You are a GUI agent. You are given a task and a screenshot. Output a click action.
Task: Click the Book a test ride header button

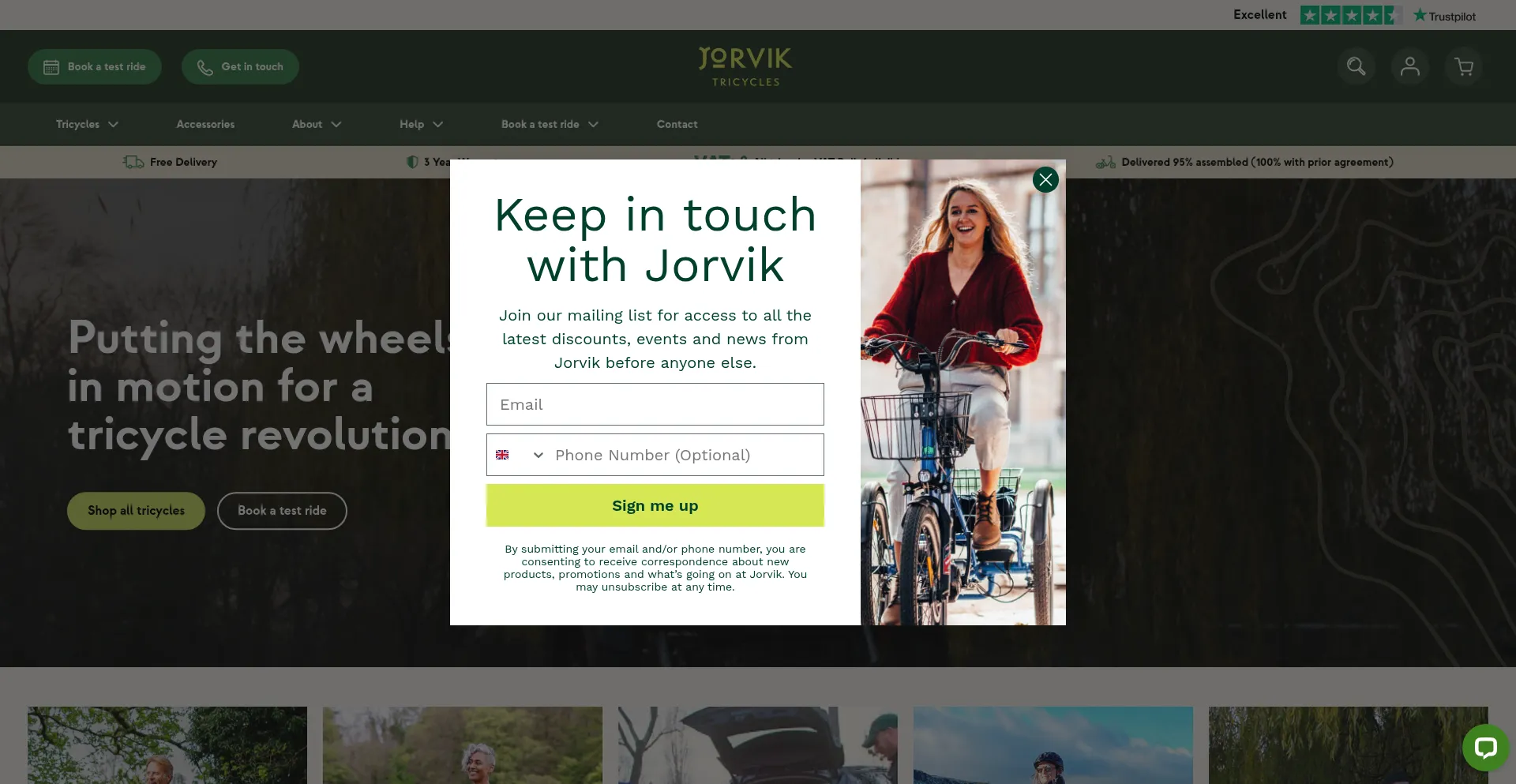click(95, 66)
